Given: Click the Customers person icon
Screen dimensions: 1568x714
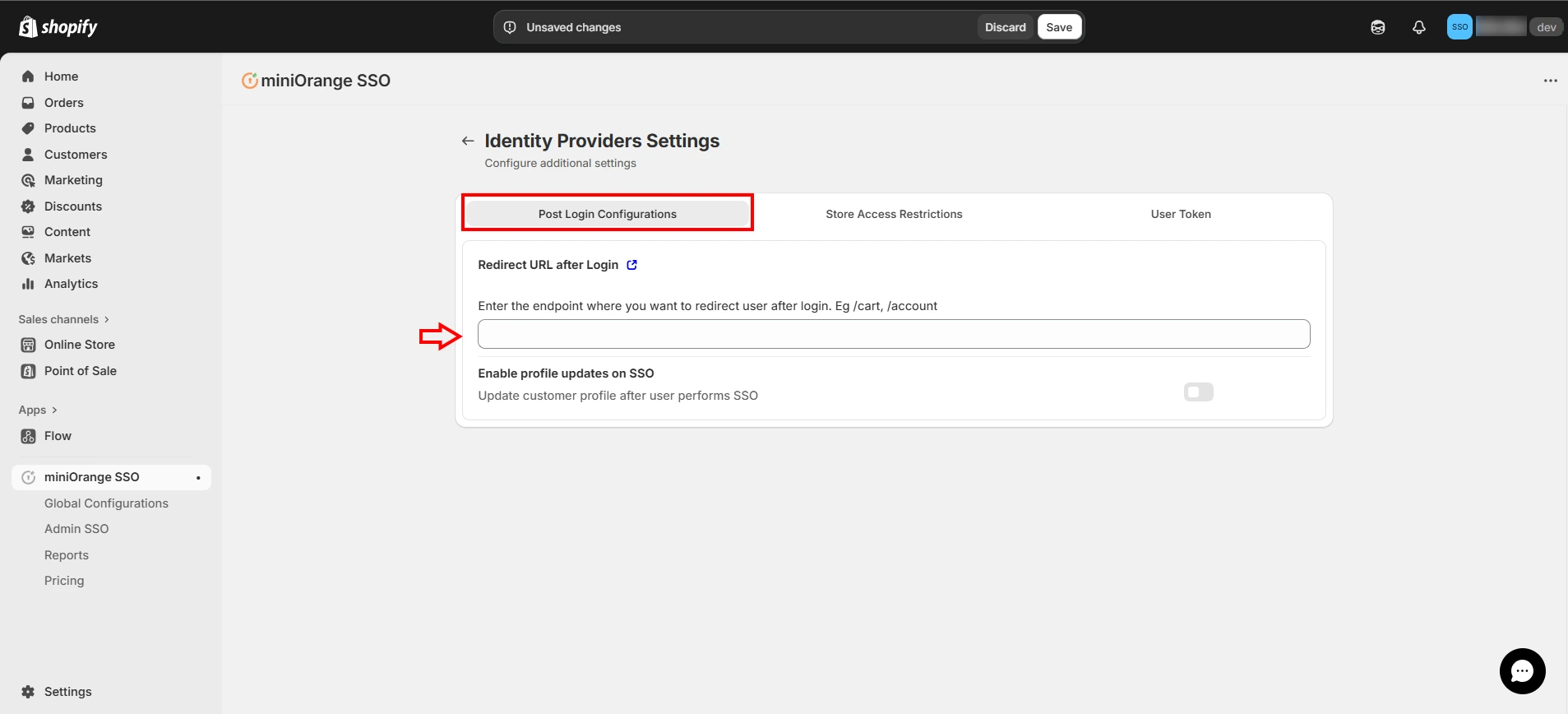Looking at the screenshot, I should (x=28, y=155).
